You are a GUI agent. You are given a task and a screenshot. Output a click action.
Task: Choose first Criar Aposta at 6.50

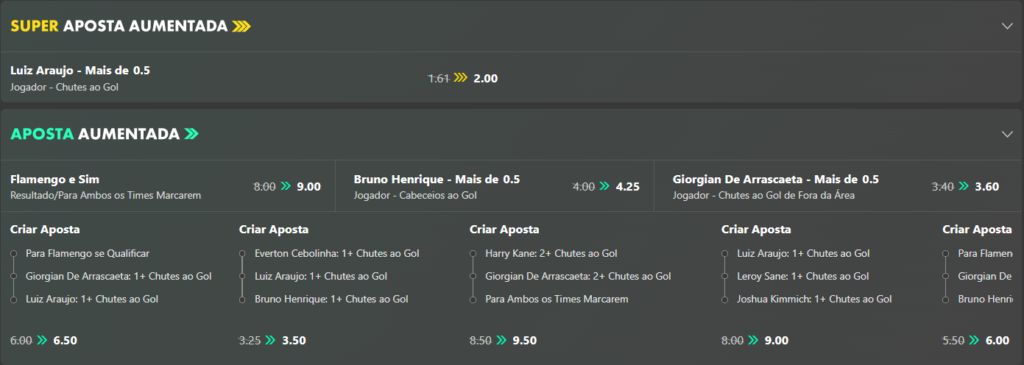pyautogui.click(x=65, y=340)
